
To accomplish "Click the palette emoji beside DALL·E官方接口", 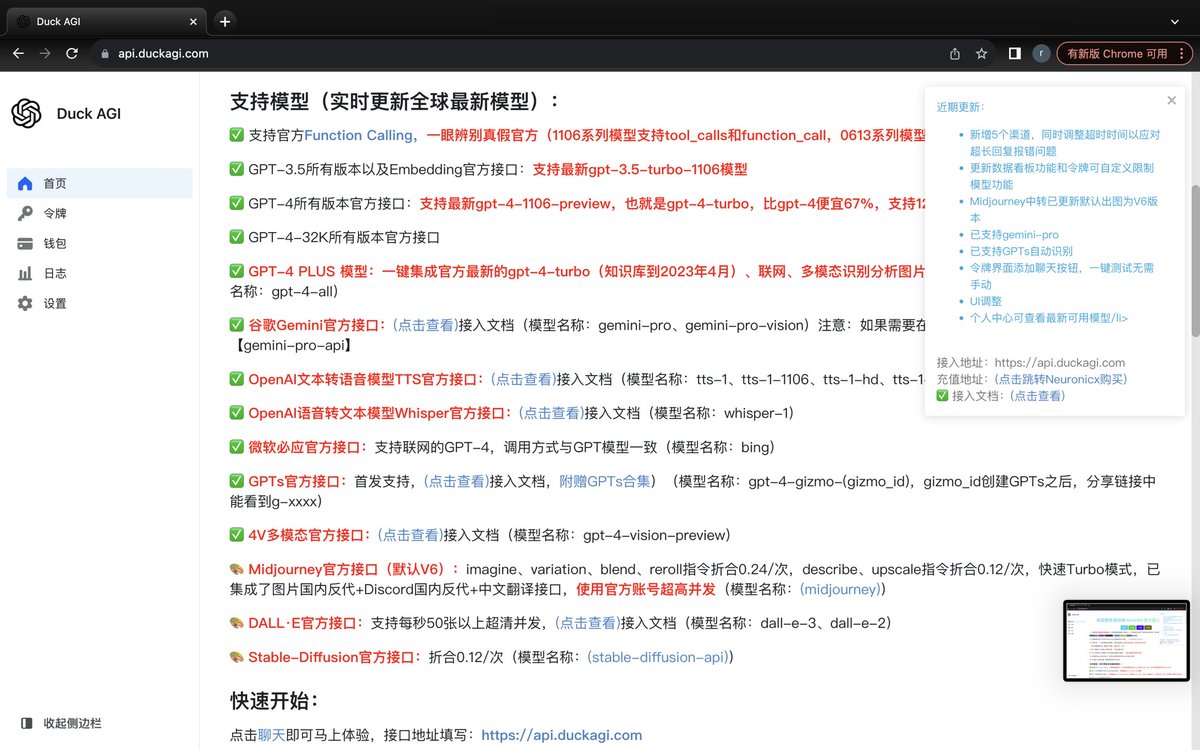I will pyautogui.click(x=237, y=623).
